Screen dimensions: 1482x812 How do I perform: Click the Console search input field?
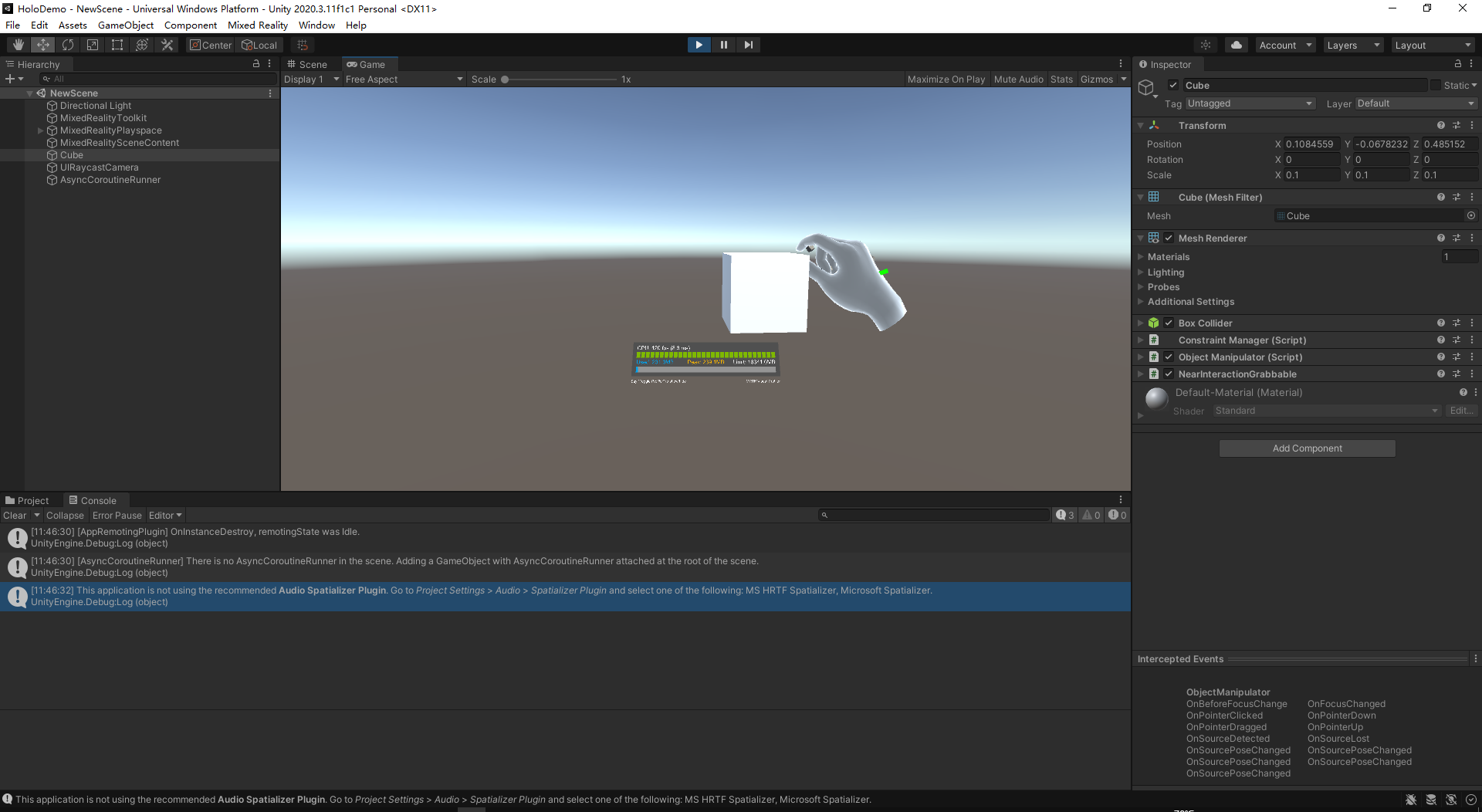pos(934,515)
